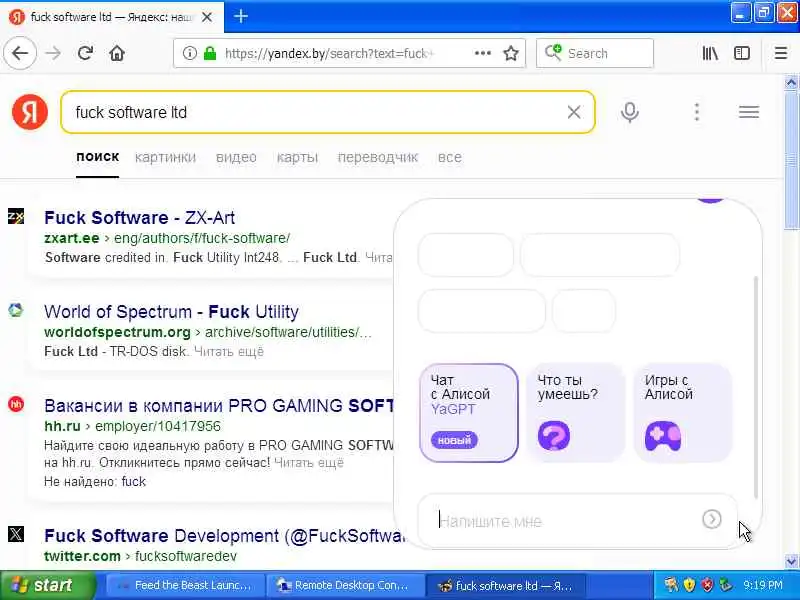Click the Yandex logo
The width and height of the screenshot is (800, 600).
[x=30, y=112]
